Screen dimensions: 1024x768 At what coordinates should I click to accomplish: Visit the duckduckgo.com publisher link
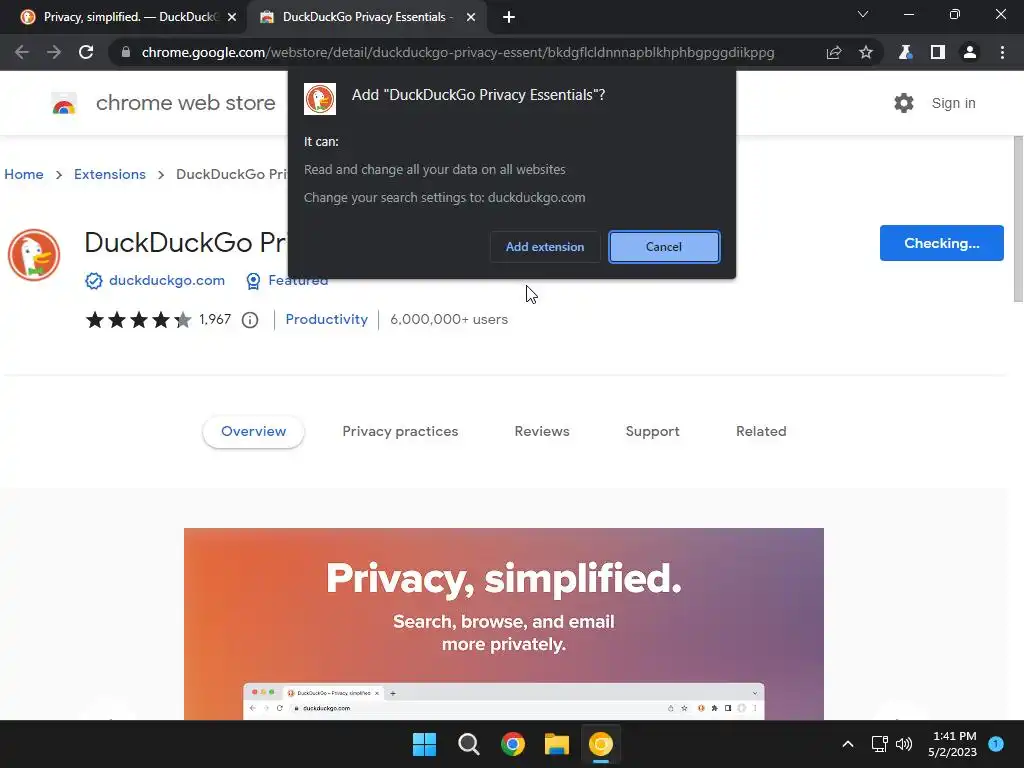[x=167, y=281]
